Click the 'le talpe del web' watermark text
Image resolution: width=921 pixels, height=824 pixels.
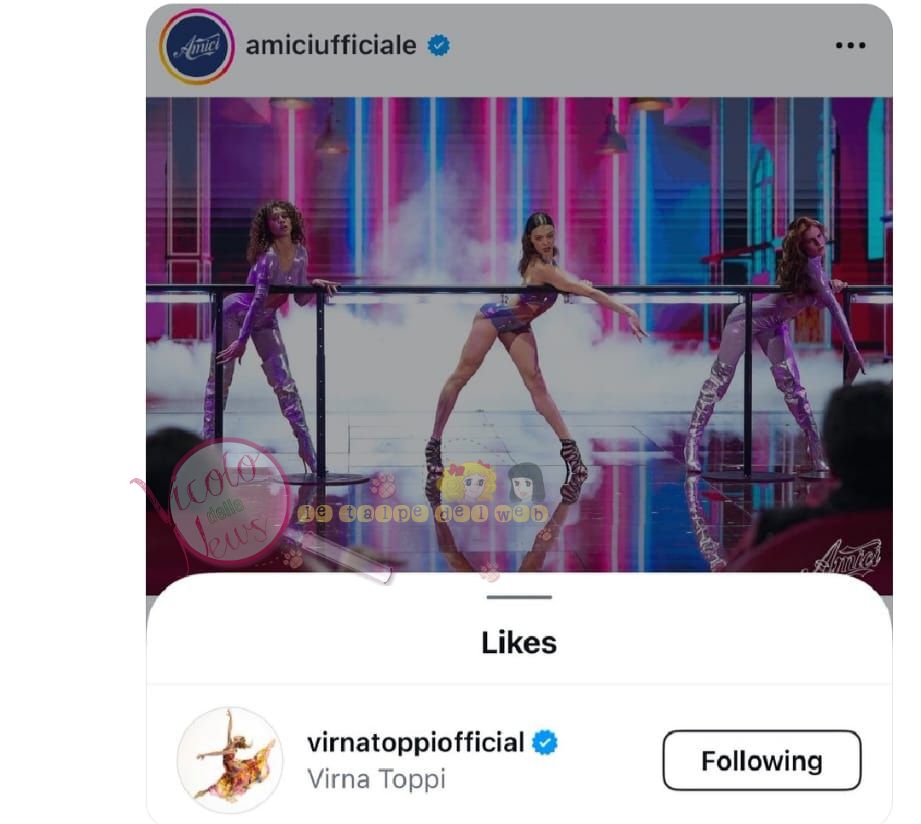423,513
